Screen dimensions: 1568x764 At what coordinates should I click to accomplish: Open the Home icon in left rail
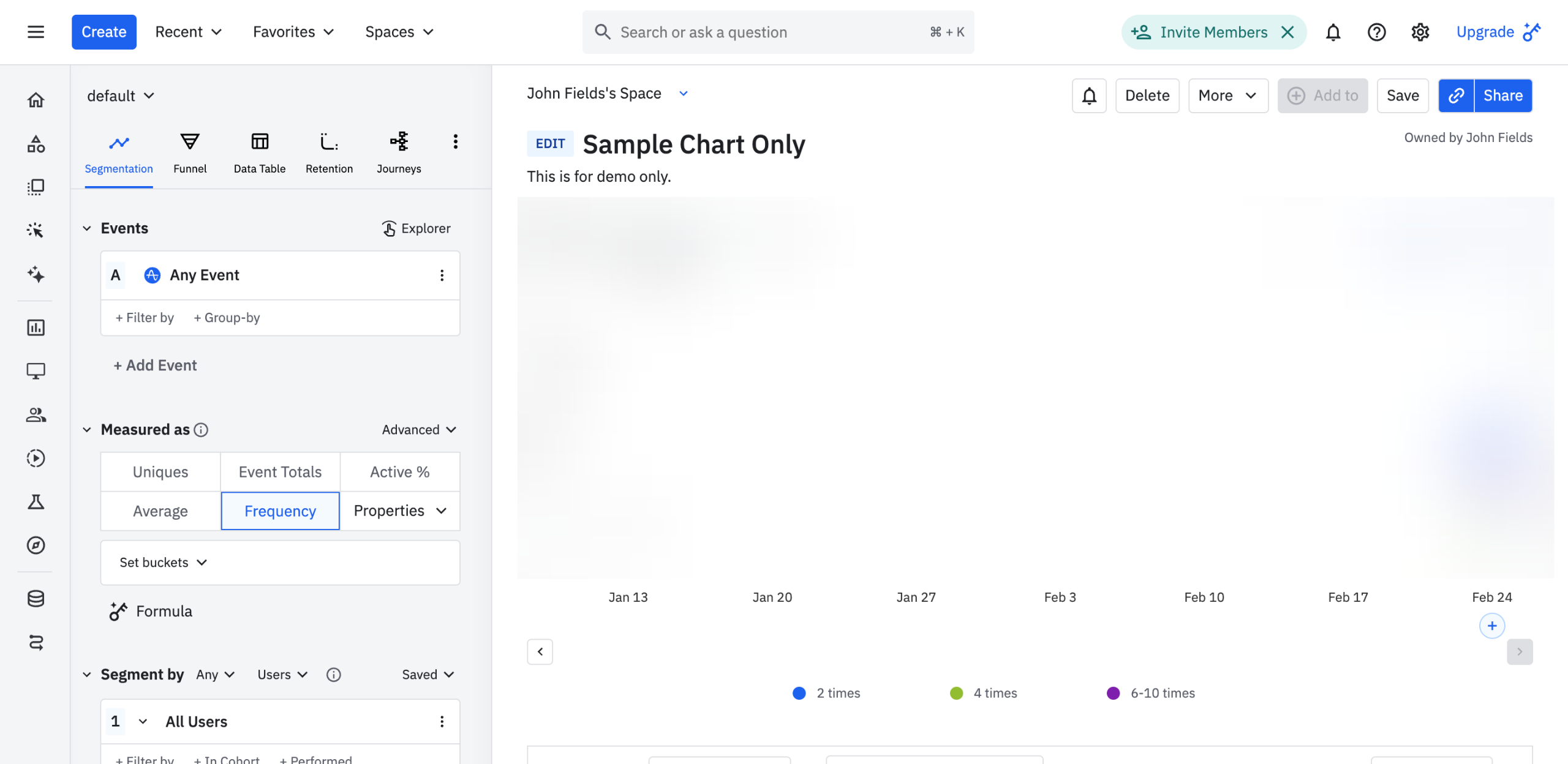click(x=36, y=99)
